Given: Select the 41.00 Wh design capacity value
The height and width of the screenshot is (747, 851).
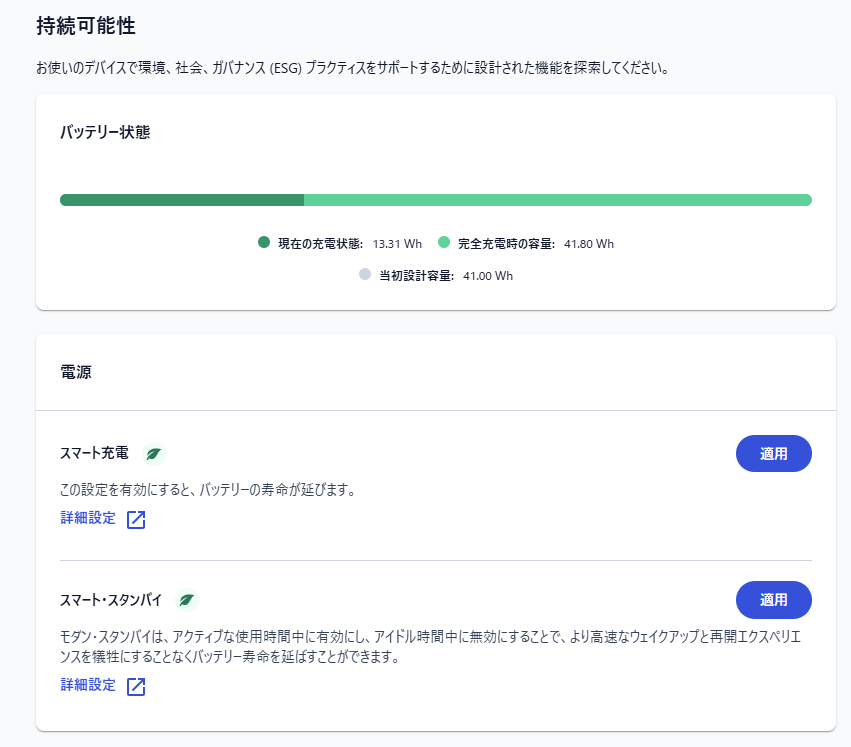Looking at the screenshot, I should [x=488, y=276].
